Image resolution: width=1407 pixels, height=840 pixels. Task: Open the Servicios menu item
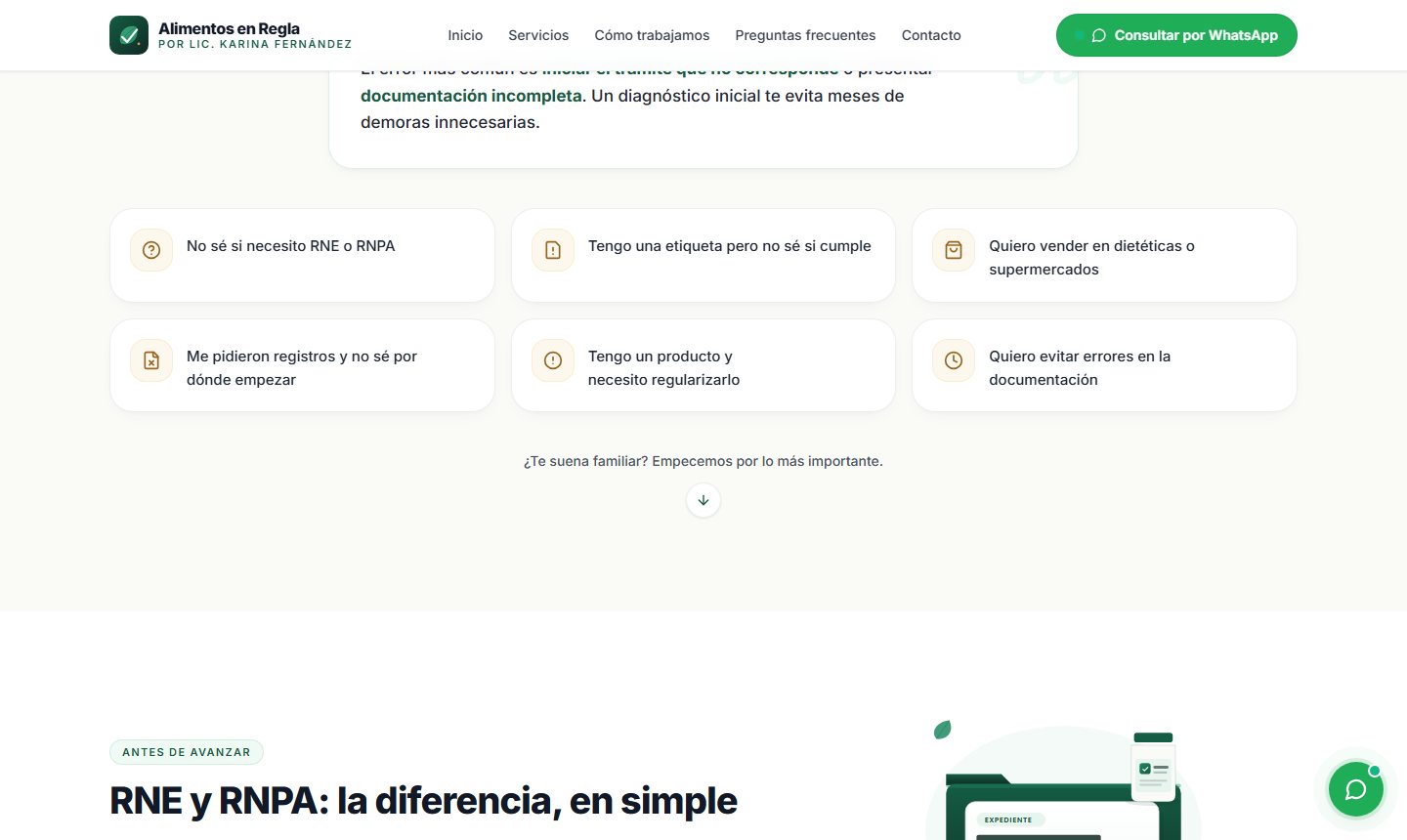[x=538, y=35]
